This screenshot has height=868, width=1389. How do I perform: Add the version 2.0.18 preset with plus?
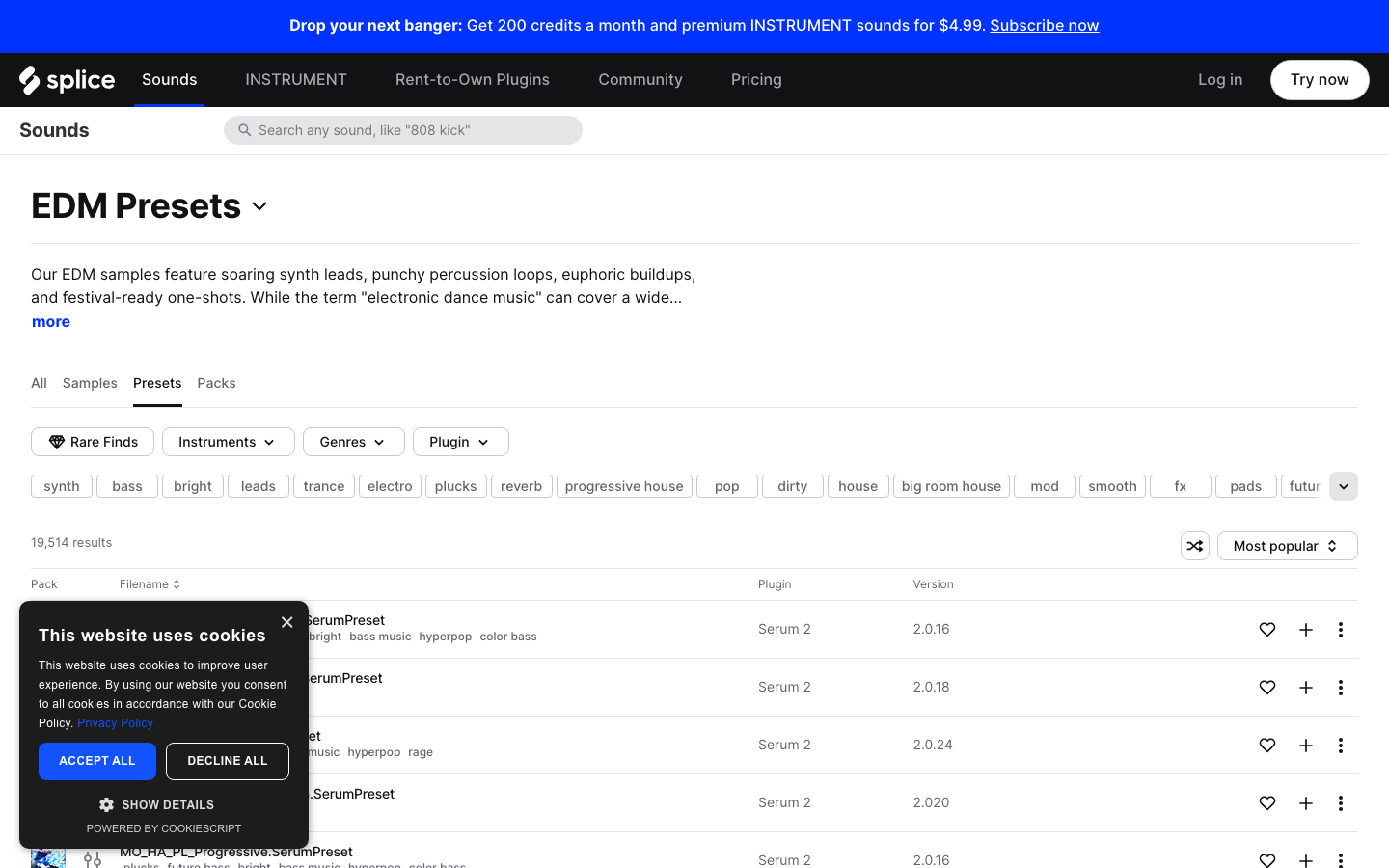coord(1306,688)
